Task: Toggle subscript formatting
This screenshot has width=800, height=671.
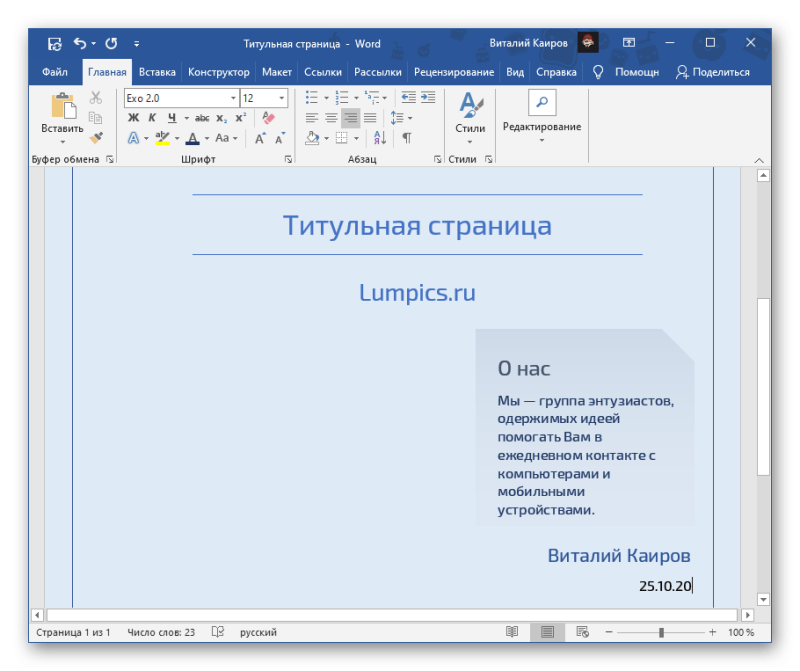Action: coord(221,118)
